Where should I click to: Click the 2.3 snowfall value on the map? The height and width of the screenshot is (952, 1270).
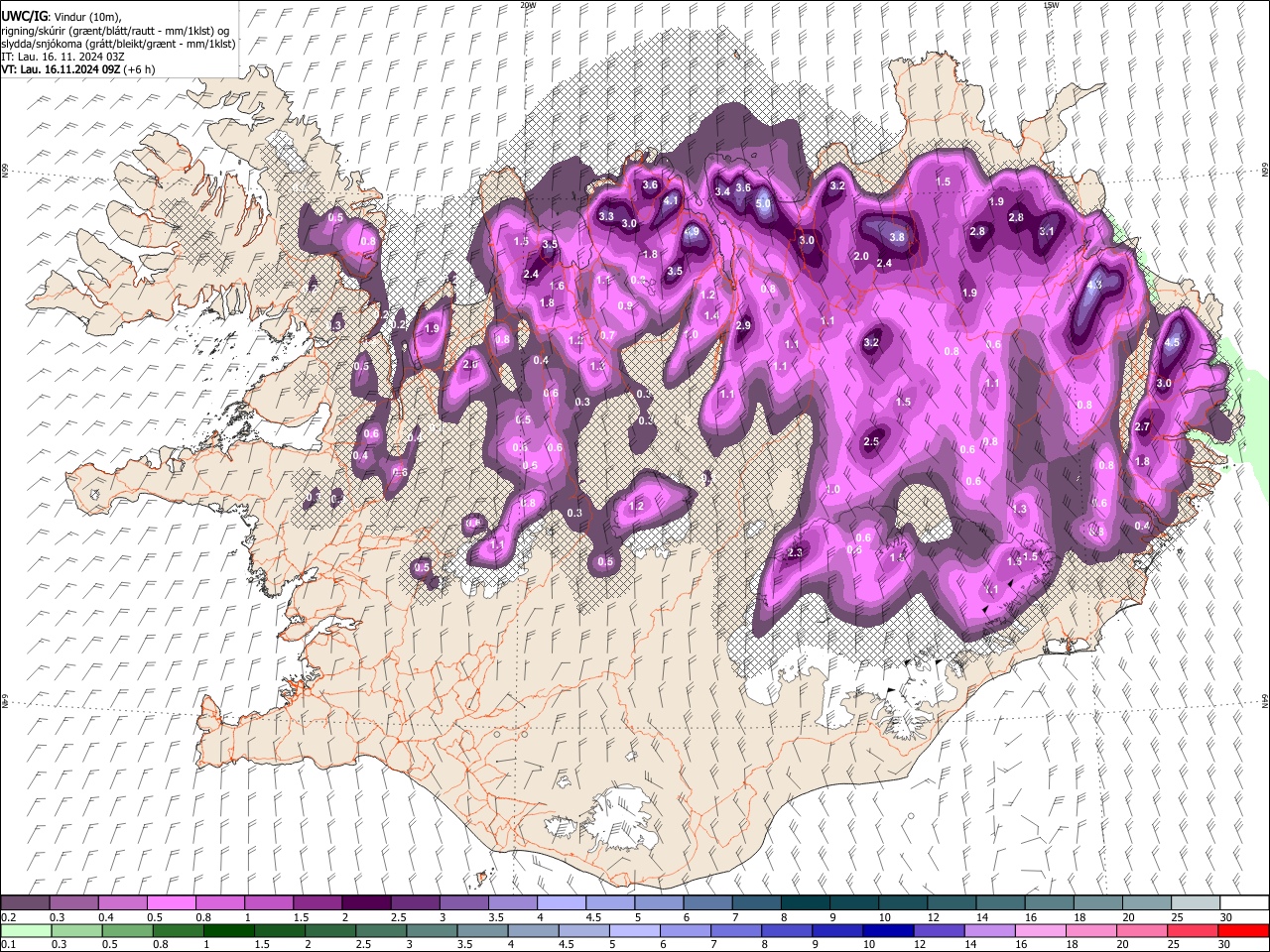(x=795, y=553)
